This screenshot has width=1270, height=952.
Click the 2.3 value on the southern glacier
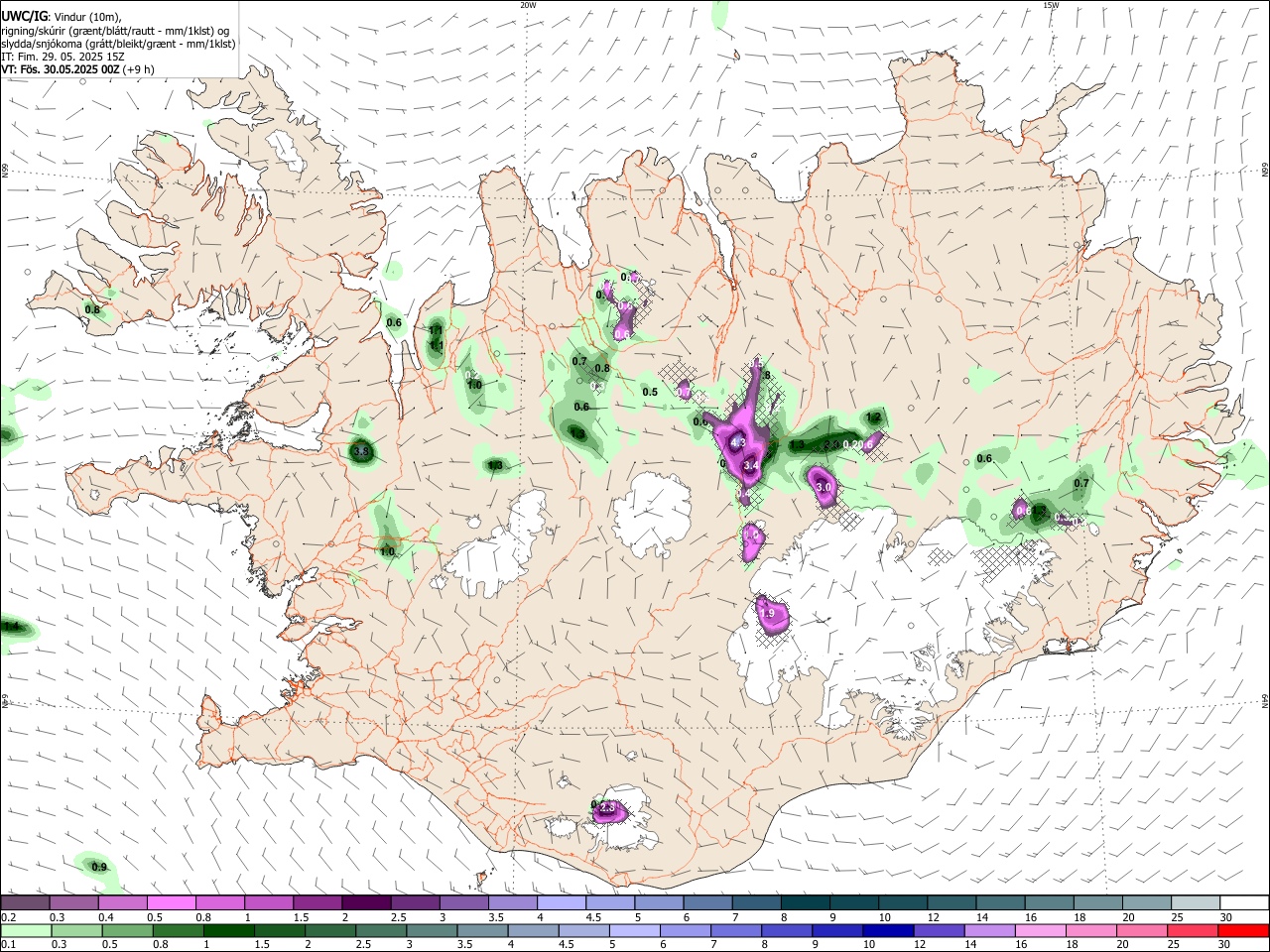coord(607,810)
